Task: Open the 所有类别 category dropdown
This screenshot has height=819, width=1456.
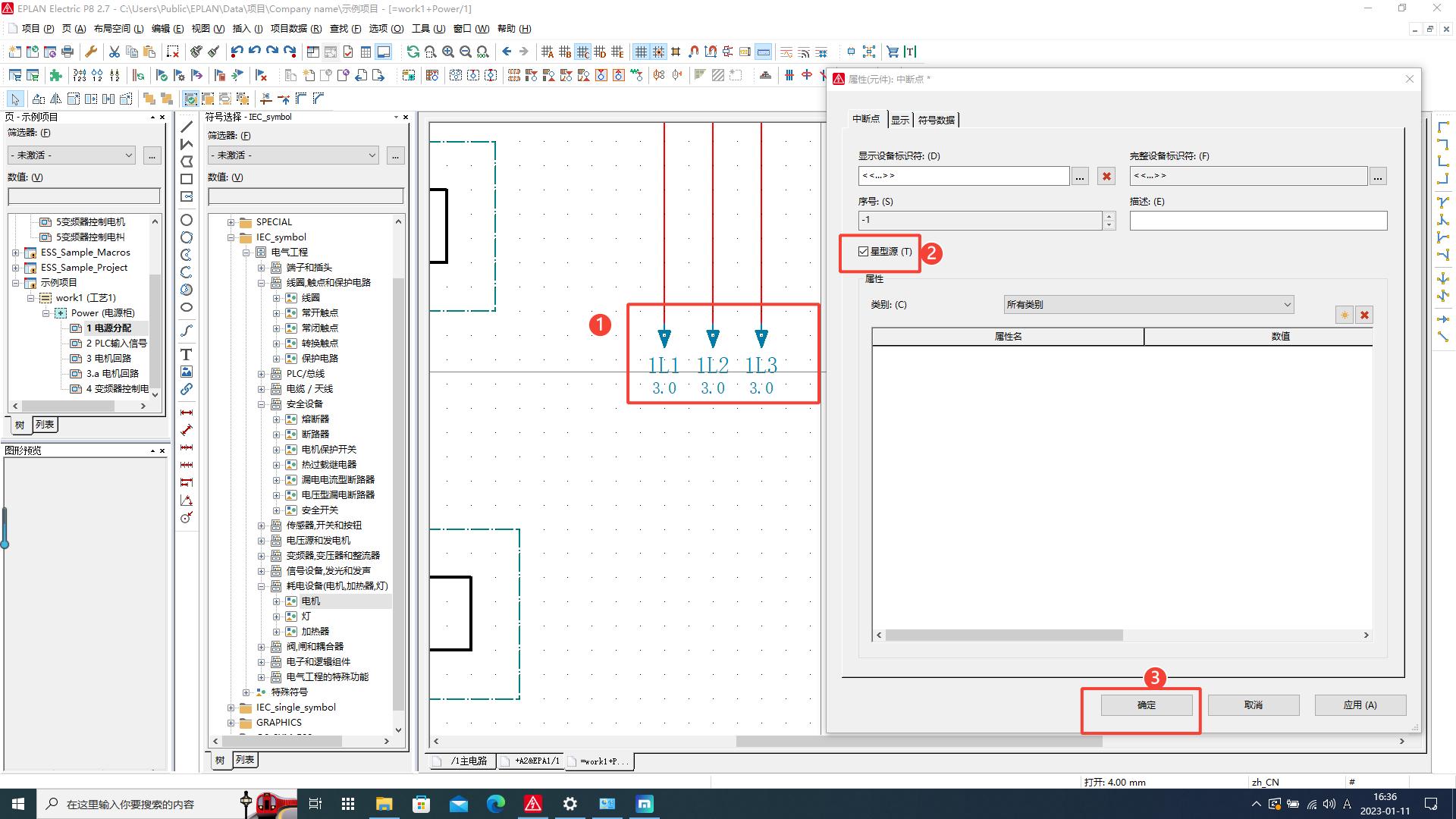Action: point(1148,304)
